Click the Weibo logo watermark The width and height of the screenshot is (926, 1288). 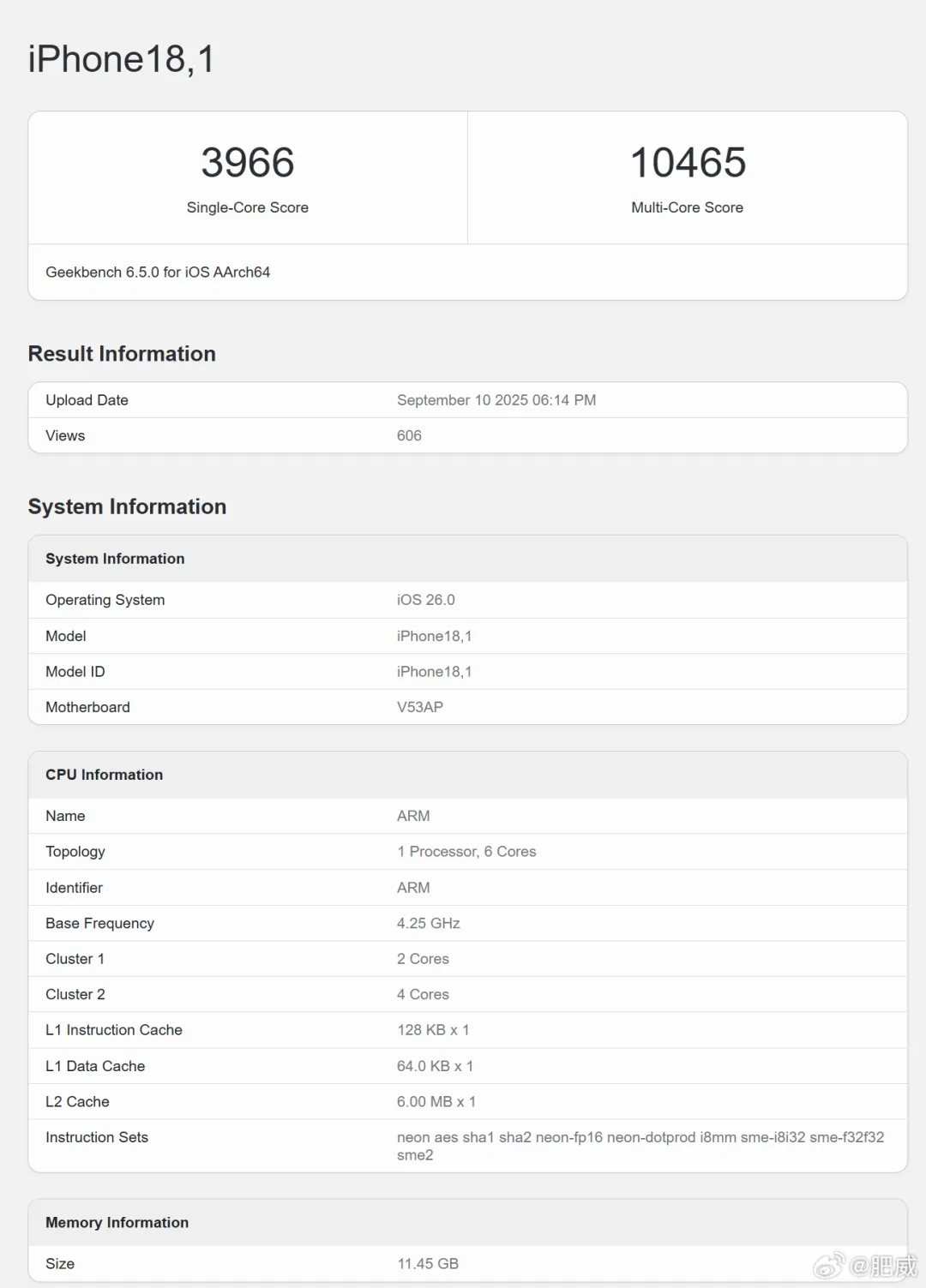coord(829,1265)
